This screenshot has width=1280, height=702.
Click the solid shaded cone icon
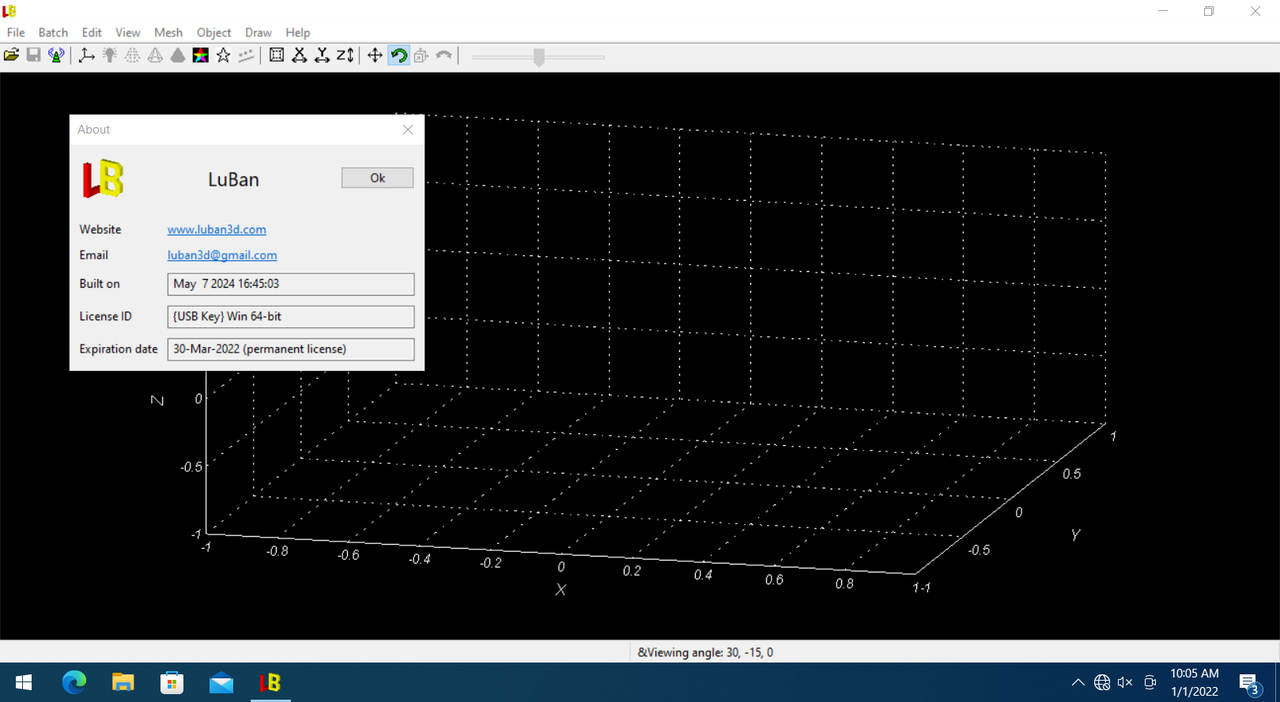177,56
